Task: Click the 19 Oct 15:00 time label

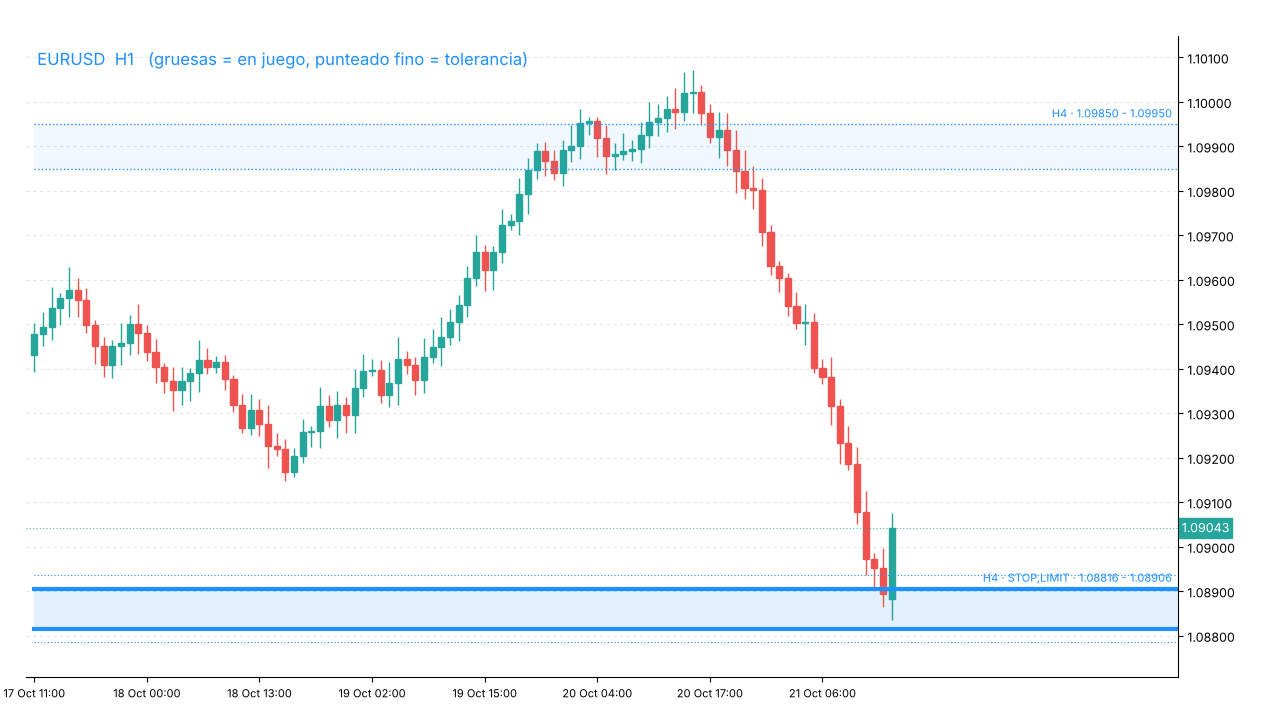Action: (x=484, y=693)
